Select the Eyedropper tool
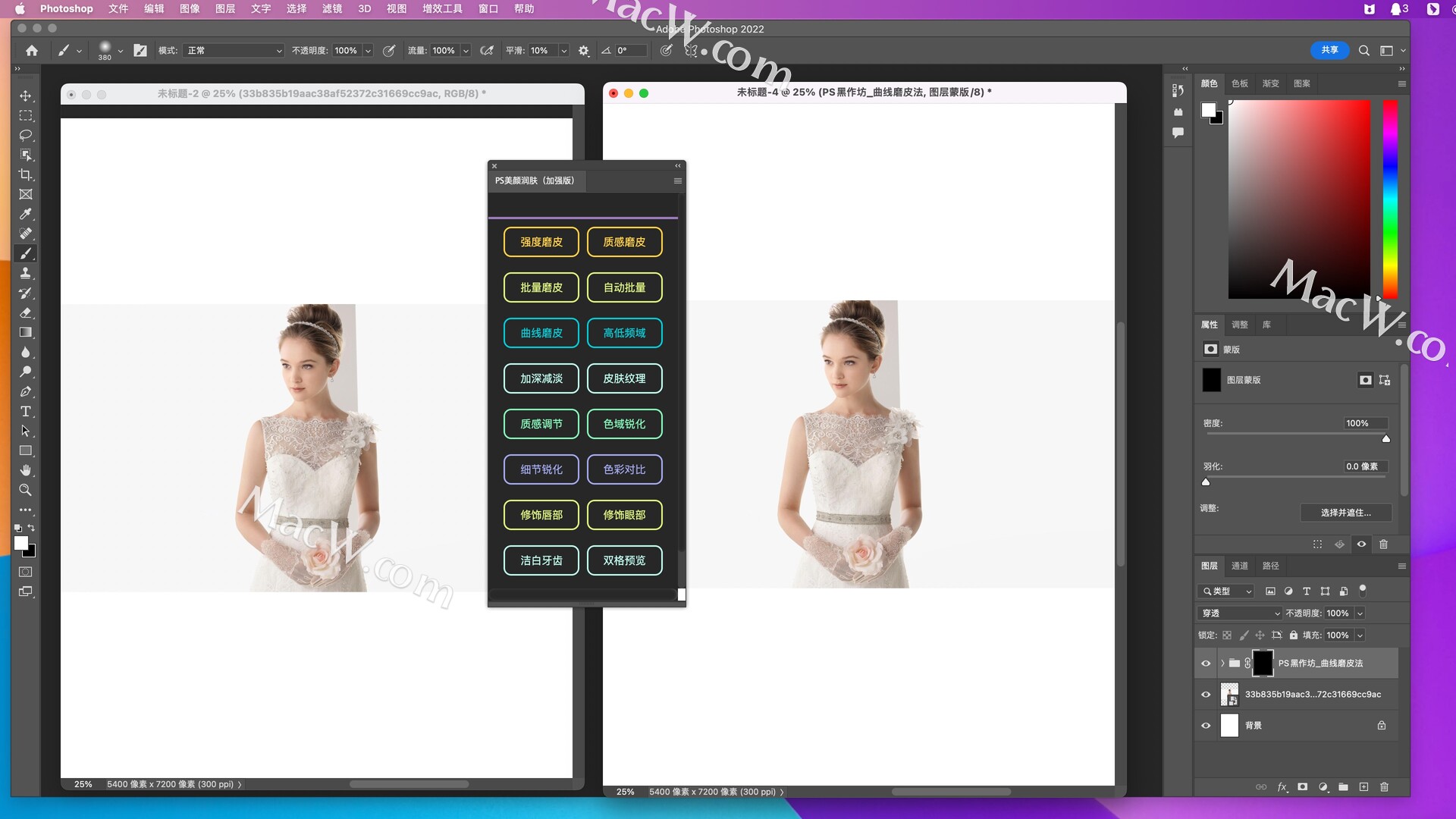Image resolution: width=1456 pixels, height=819 pixels. 25,214
